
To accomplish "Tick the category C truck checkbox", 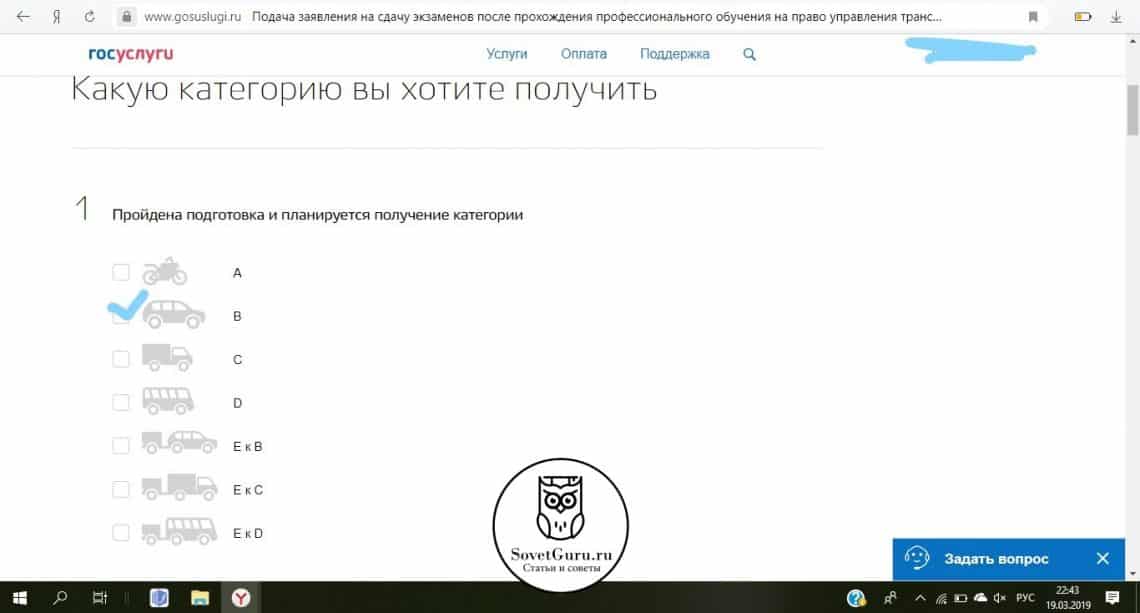I will 121,359.
